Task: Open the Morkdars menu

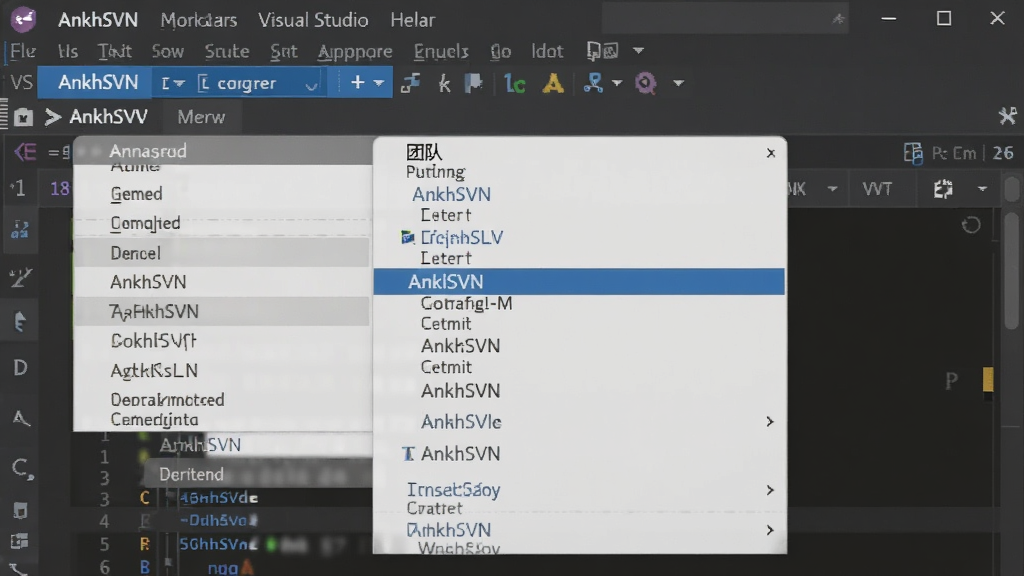Action: pos(199,20)
